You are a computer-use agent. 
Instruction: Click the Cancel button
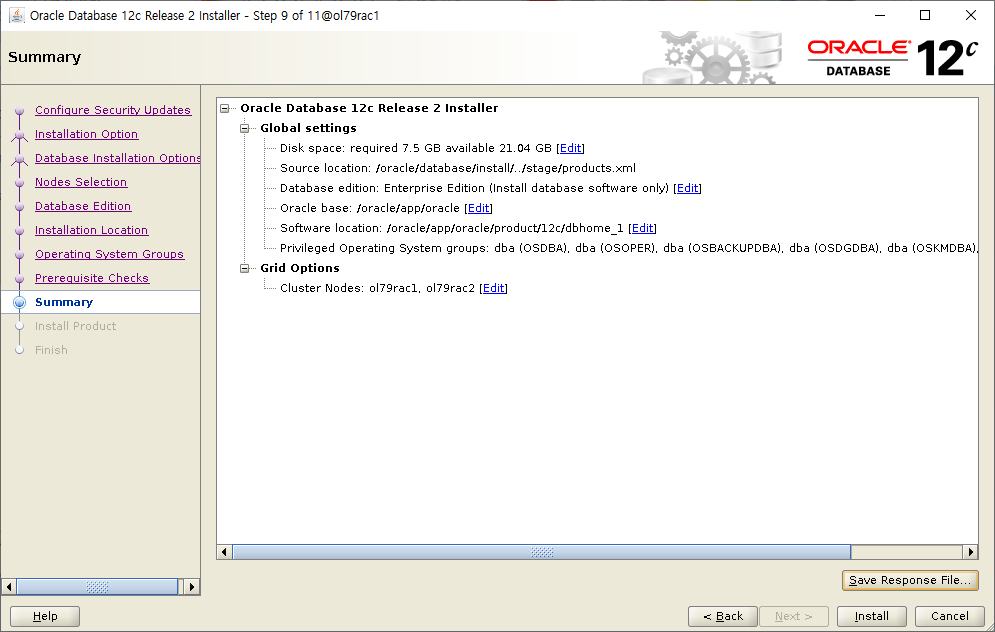(949, 616)
